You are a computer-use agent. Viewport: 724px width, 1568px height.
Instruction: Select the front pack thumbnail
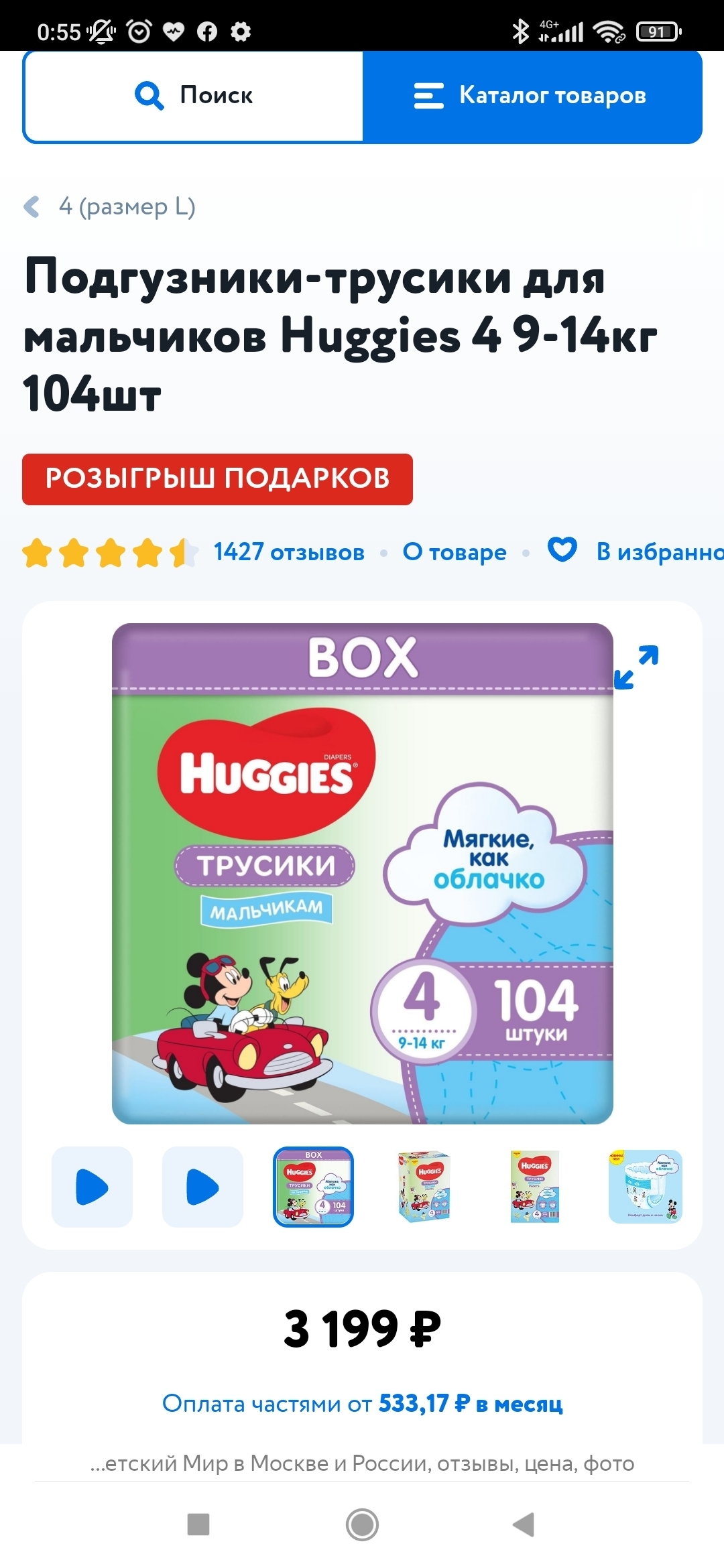535,1187
